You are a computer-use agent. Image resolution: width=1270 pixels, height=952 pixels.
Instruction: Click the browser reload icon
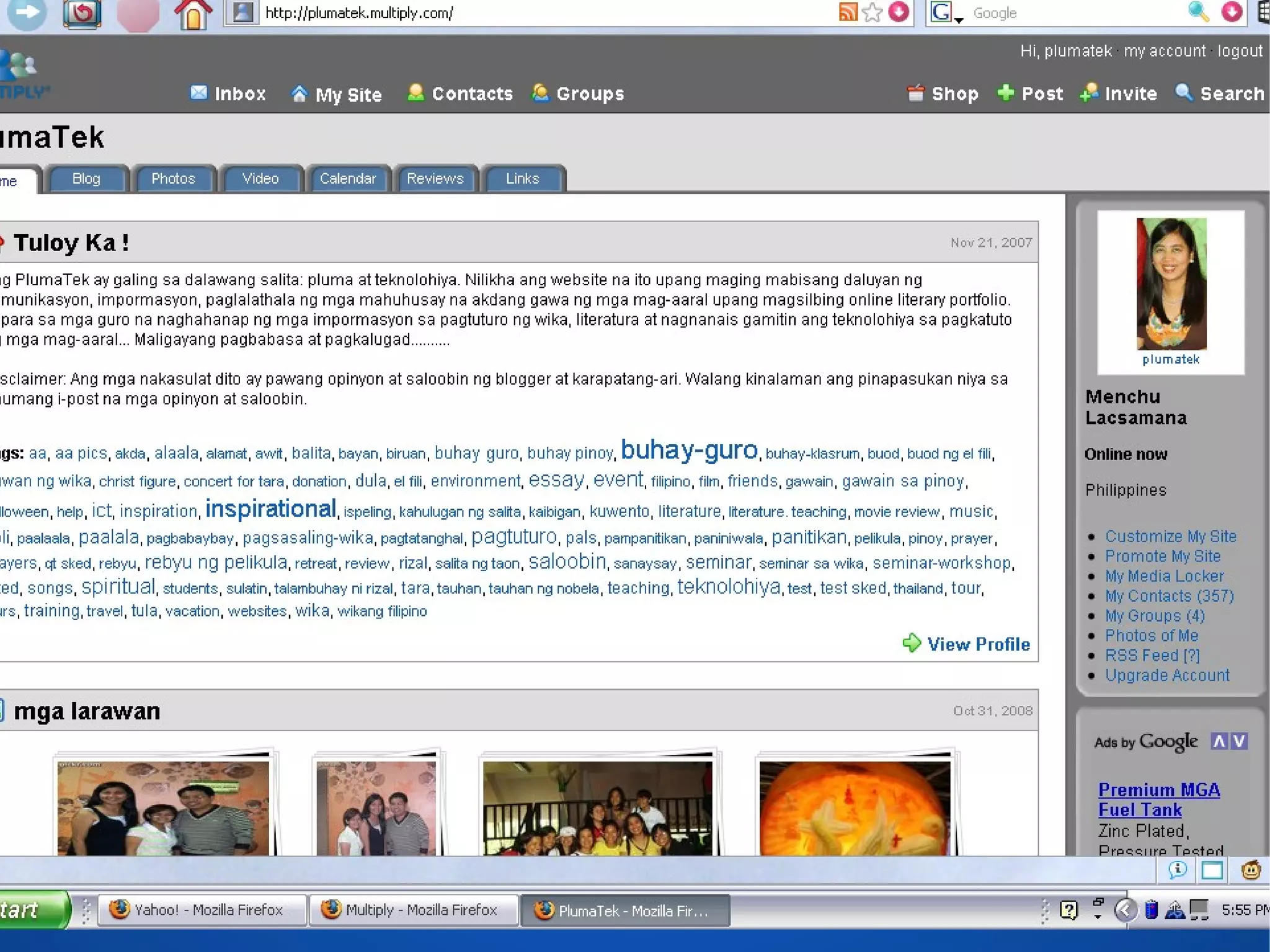pyautogui.click(x=82, y=12)
